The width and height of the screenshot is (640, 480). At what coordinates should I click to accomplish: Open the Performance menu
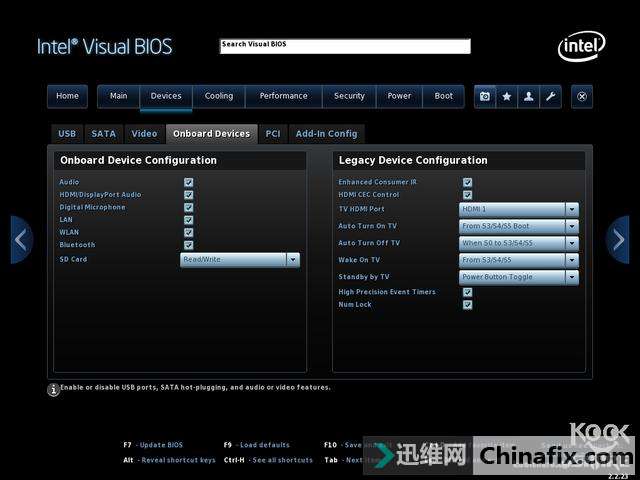click(x=284, y=96)
